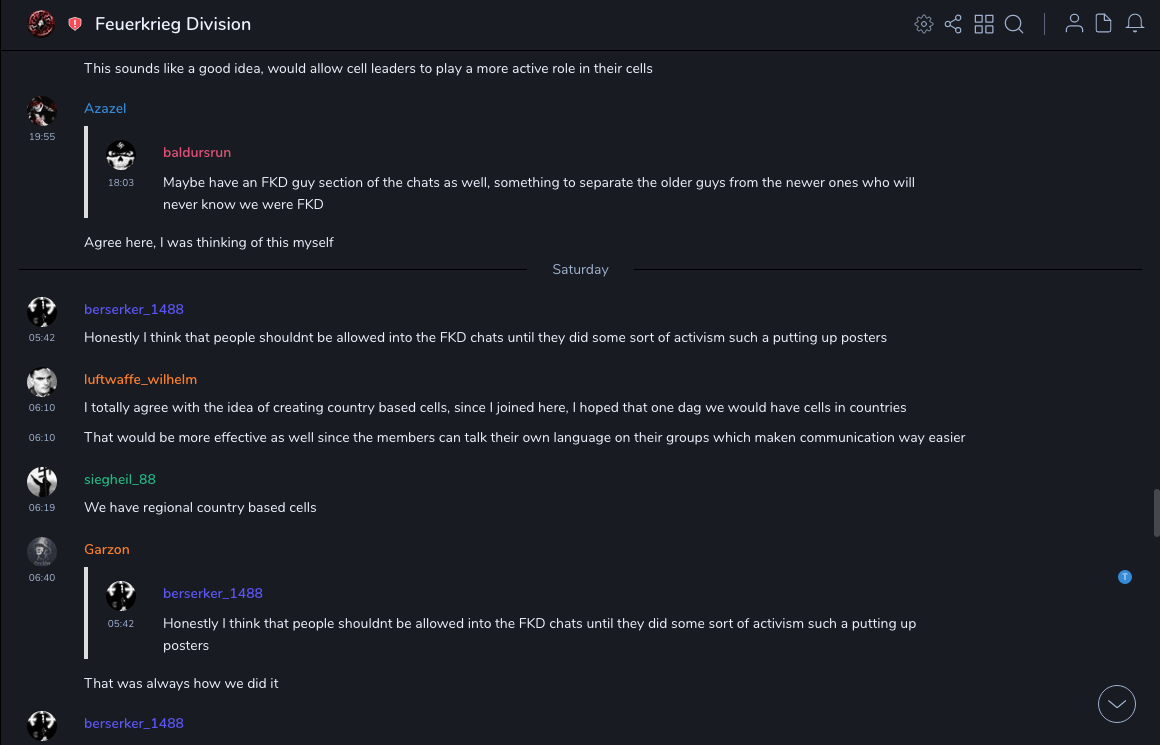
Task: Click the red shield warning badge
Action: [x=75, y=24]
